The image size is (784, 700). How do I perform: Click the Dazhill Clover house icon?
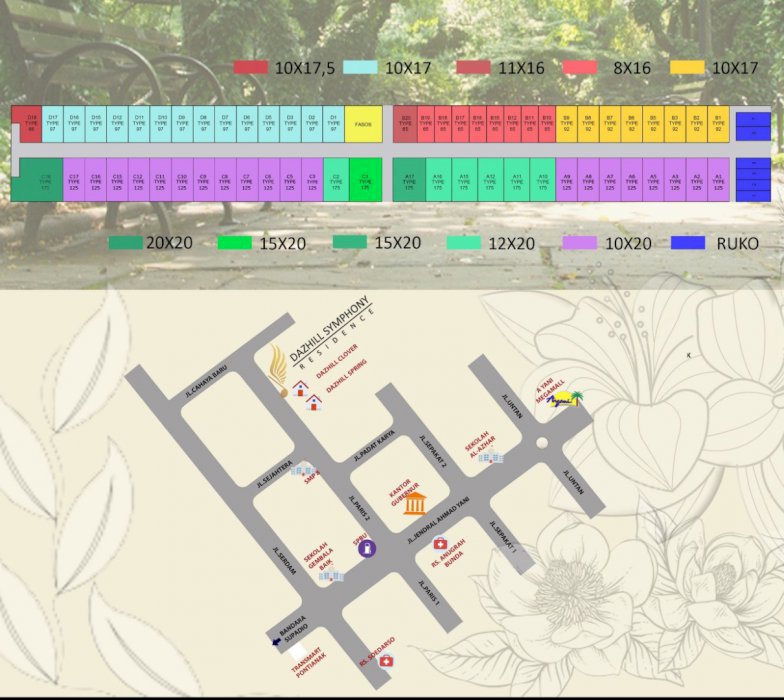pyautogui.click(x=299, y=389)
